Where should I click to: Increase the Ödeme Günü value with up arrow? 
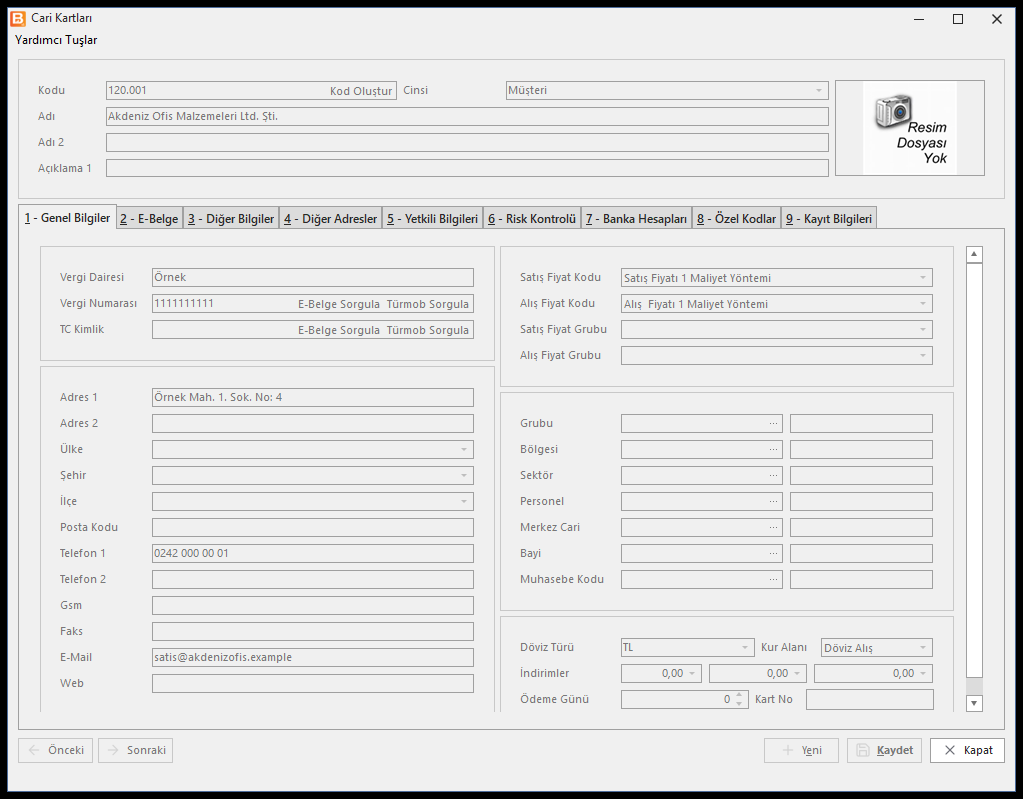pos(739,695)
